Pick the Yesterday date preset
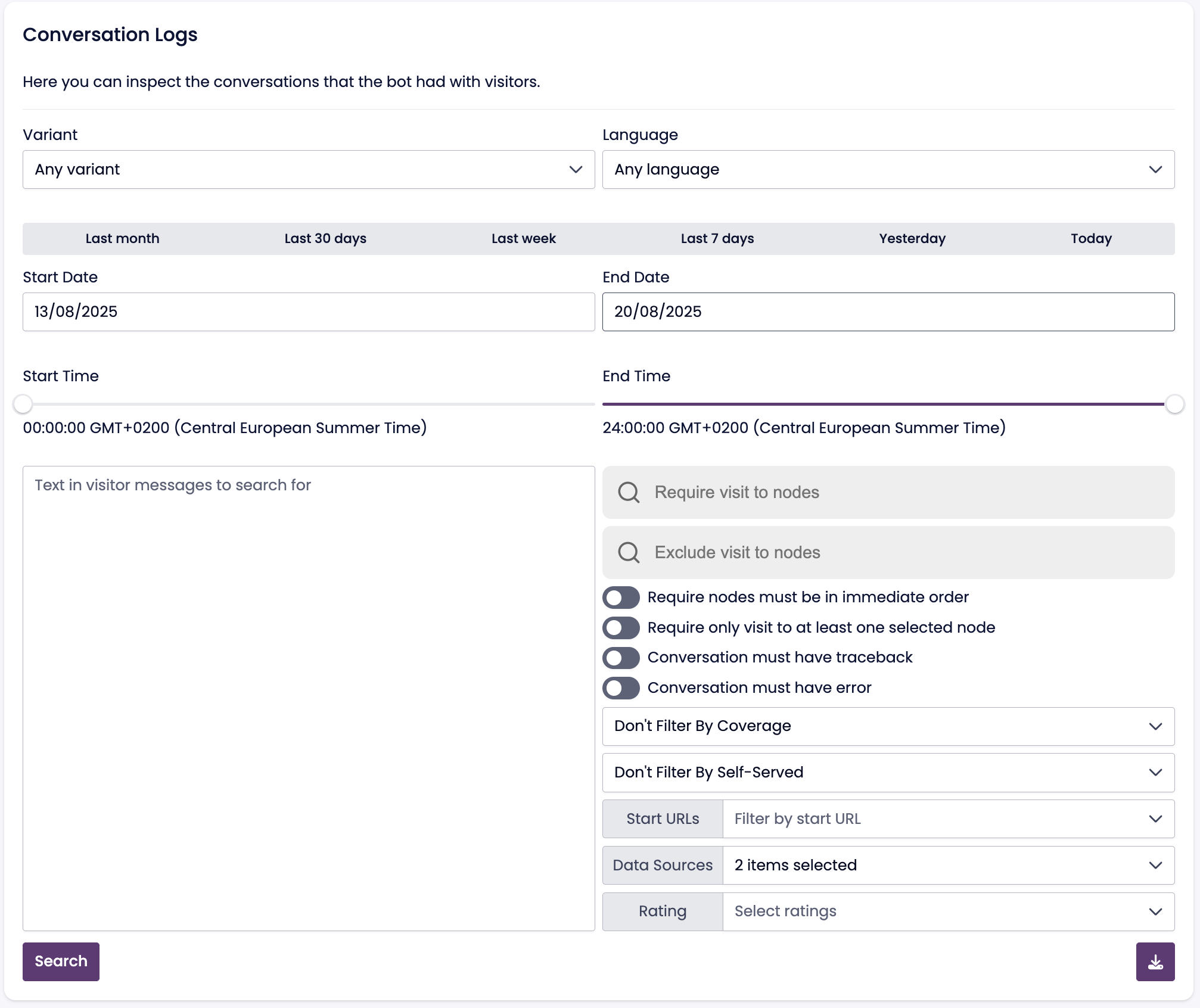Screen dimensions: 1200x1008 click(x=912, y=239)
